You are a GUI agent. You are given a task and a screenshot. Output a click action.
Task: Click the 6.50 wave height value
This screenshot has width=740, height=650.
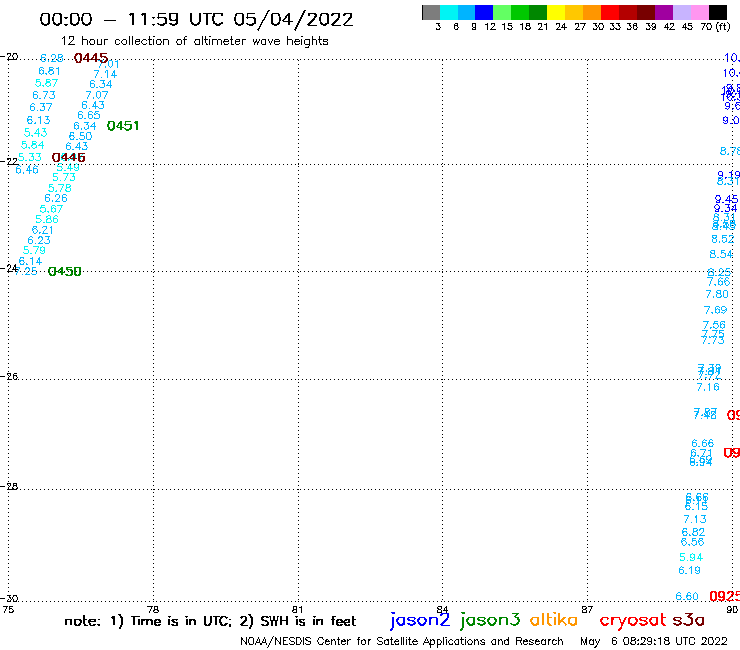pyautogui.click(x=81, y=136)
